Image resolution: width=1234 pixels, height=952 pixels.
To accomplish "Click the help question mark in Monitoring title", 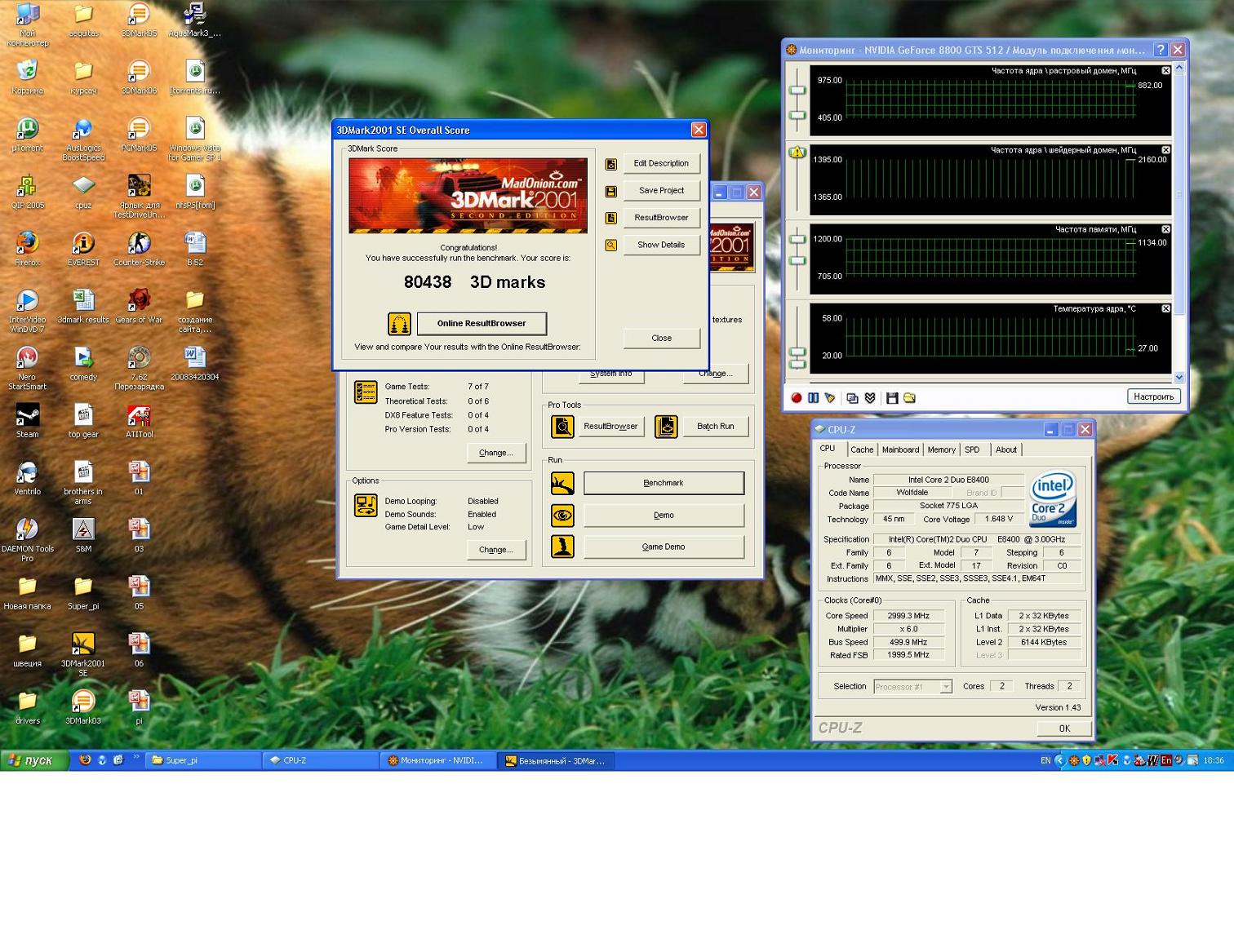I will coord(1160,50).
